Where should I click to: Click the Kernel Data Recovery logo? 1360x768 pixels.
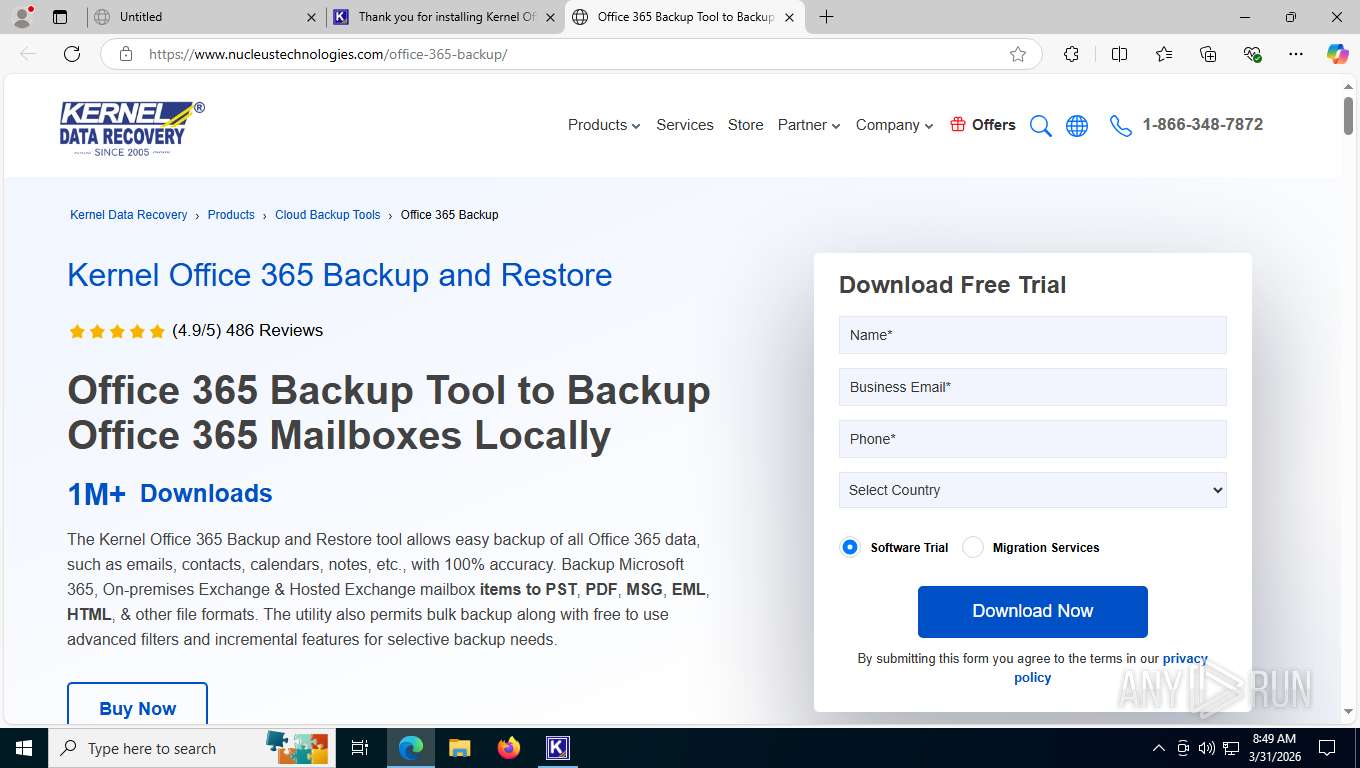132,128
